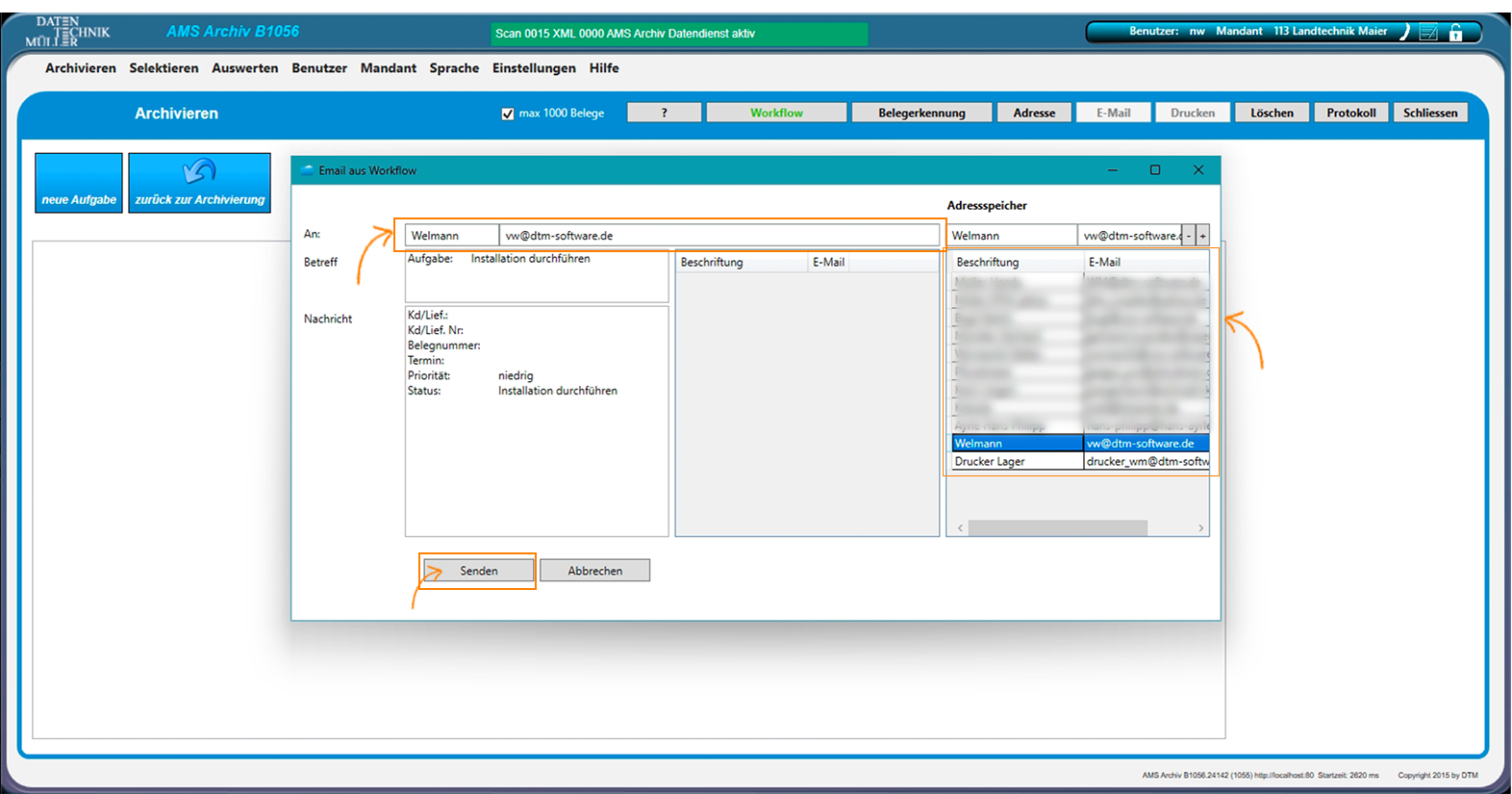Toggle the 'max 1000 Belege' checkbox
This screenshot has width=1512, height=794.
[x=508, y=114]
